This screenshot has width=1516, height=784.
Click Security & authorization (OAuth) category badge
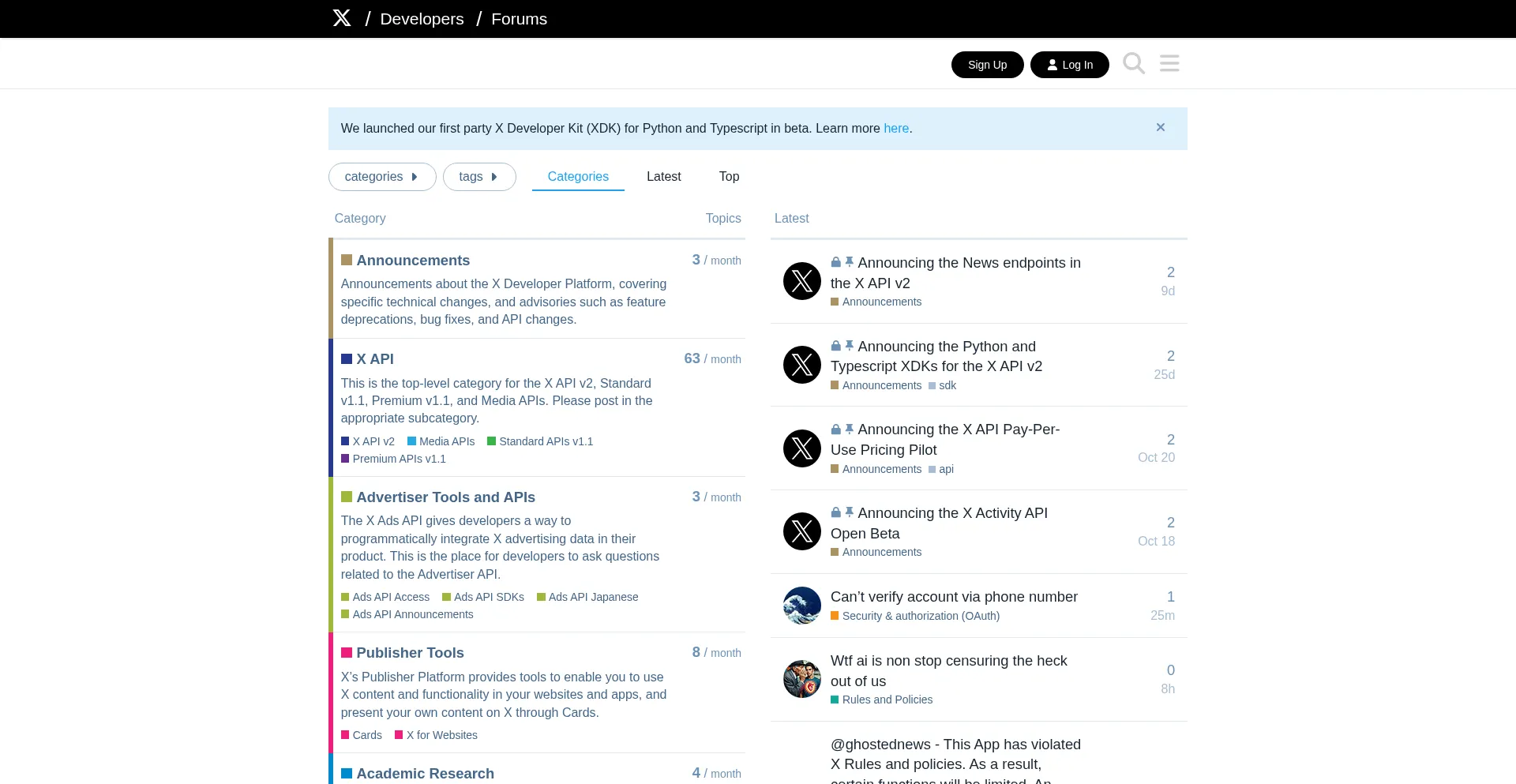[915, 616]
